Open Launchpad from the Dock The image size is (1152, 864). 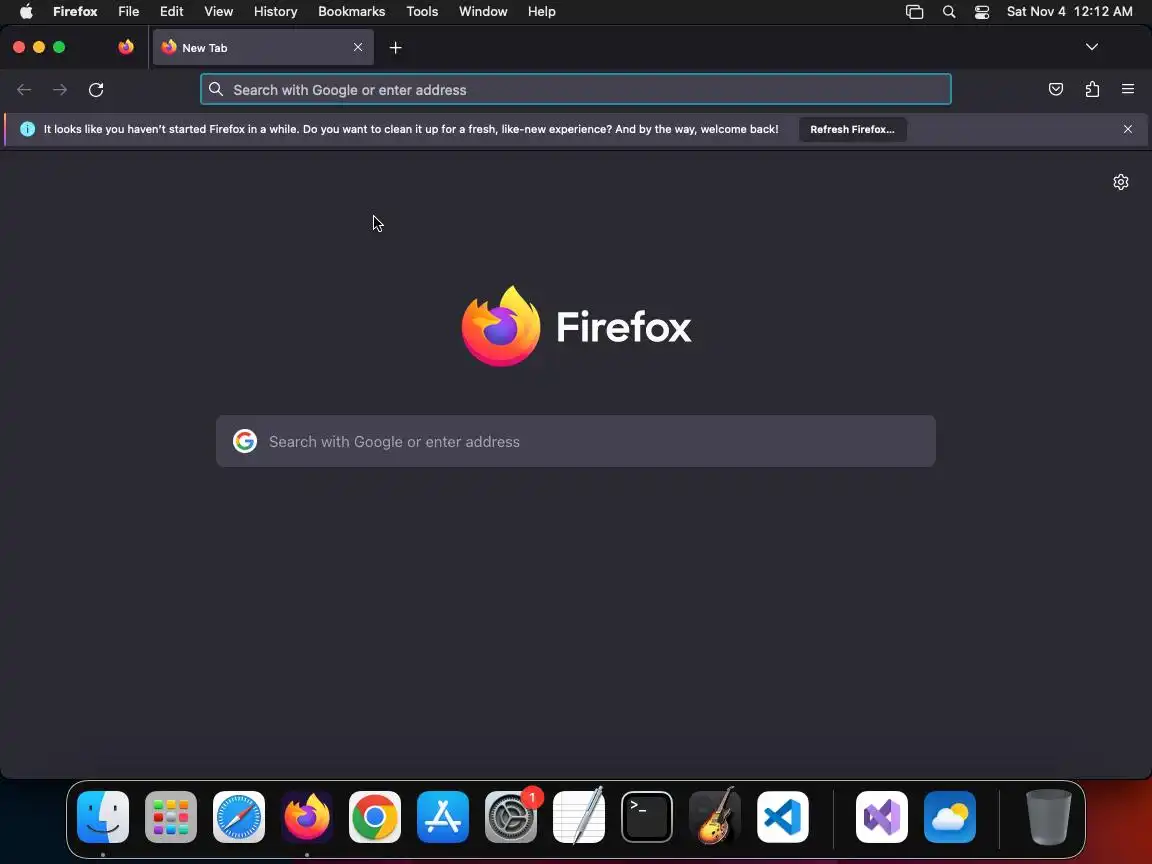(x=170, y=817)
